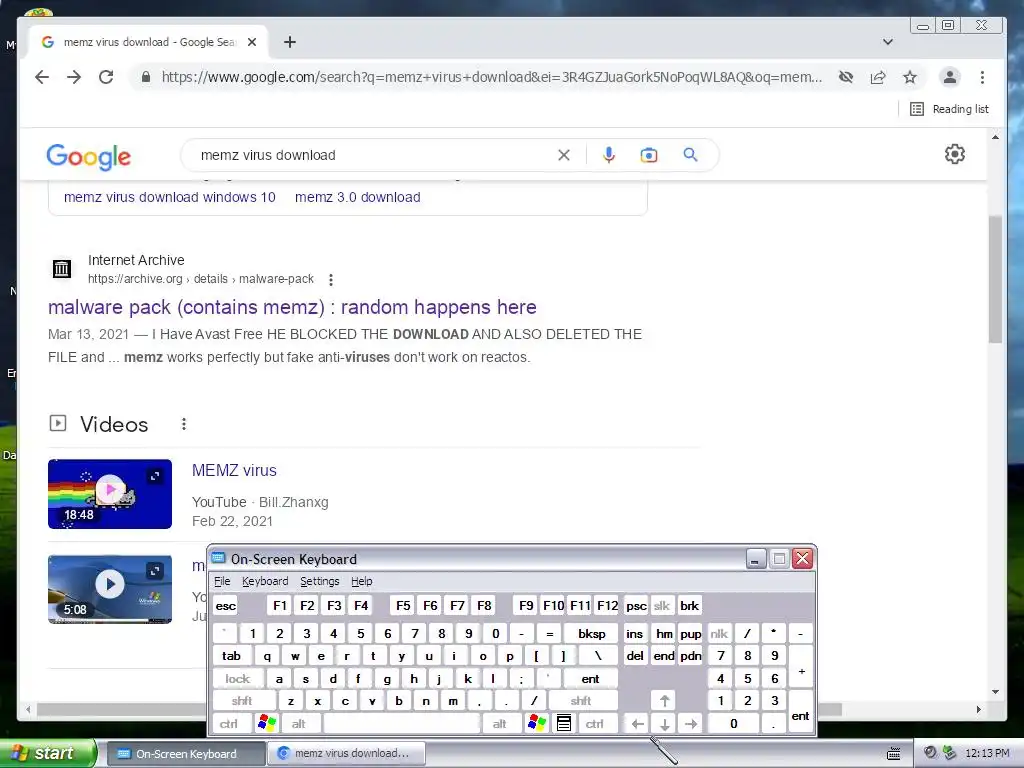Play the 18:48 Nyan cat video thumbnail
This screenshot has width=1024, height=768.
point(110,494)
